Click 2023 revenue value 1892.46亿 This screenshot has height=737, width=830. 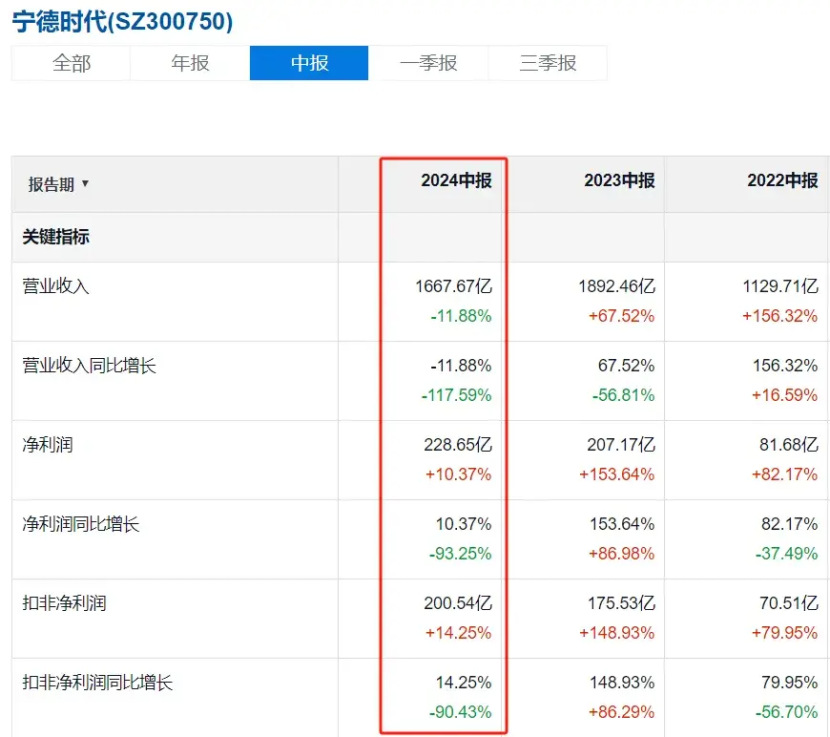(617, 287)
